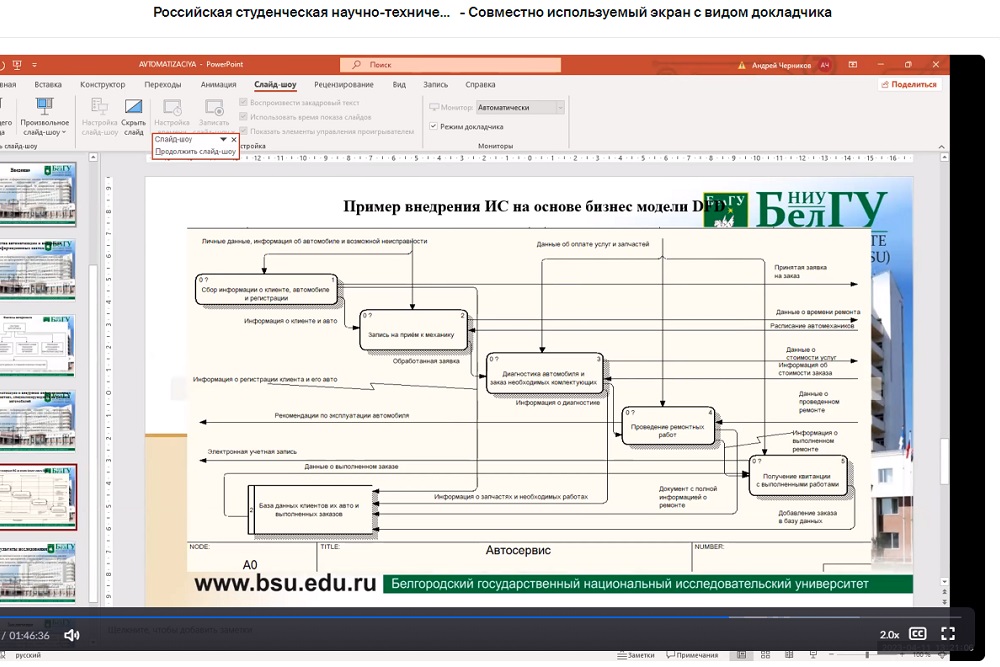Toggle Play narrations (Воспроизвести закадровый текст) checkbox

pos(243,103)
